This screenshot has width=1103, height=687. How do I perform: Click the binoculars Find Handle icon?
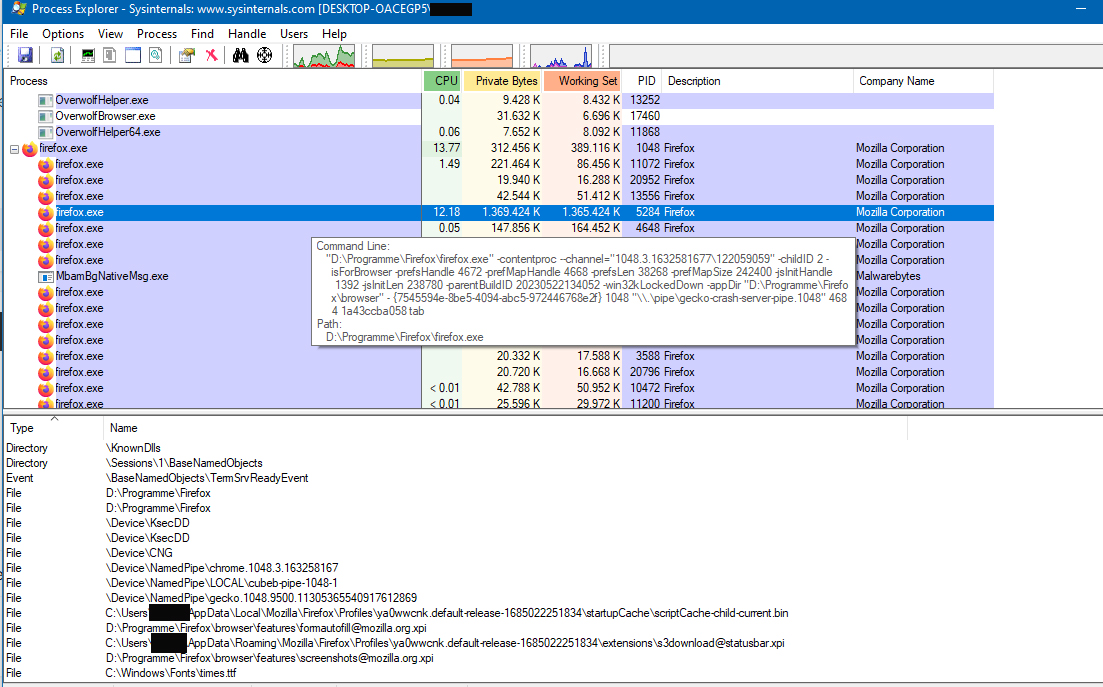click(x=240, y=56)
